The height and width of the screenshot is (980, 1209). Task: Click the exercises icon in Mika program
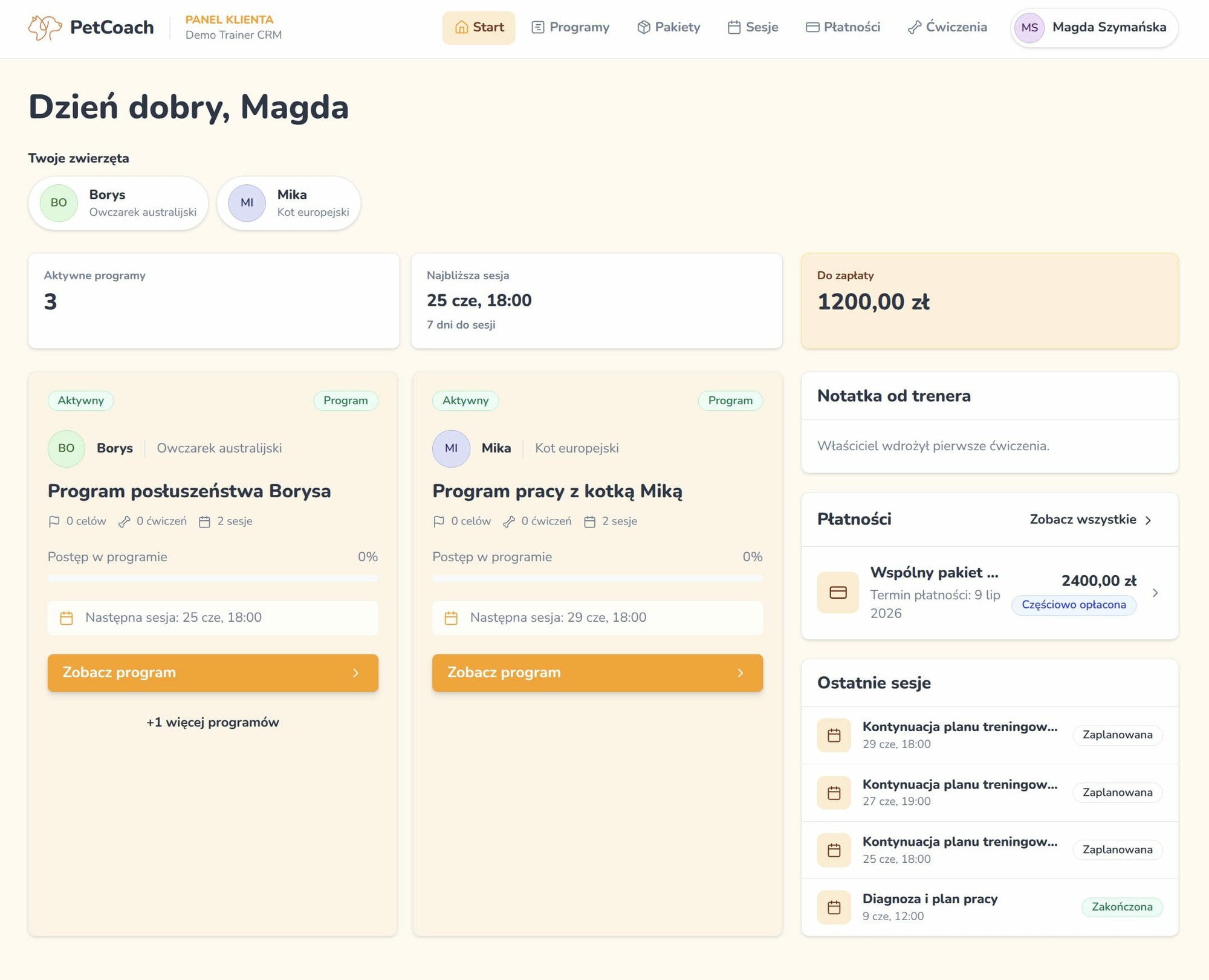click(x=509, y=521)
